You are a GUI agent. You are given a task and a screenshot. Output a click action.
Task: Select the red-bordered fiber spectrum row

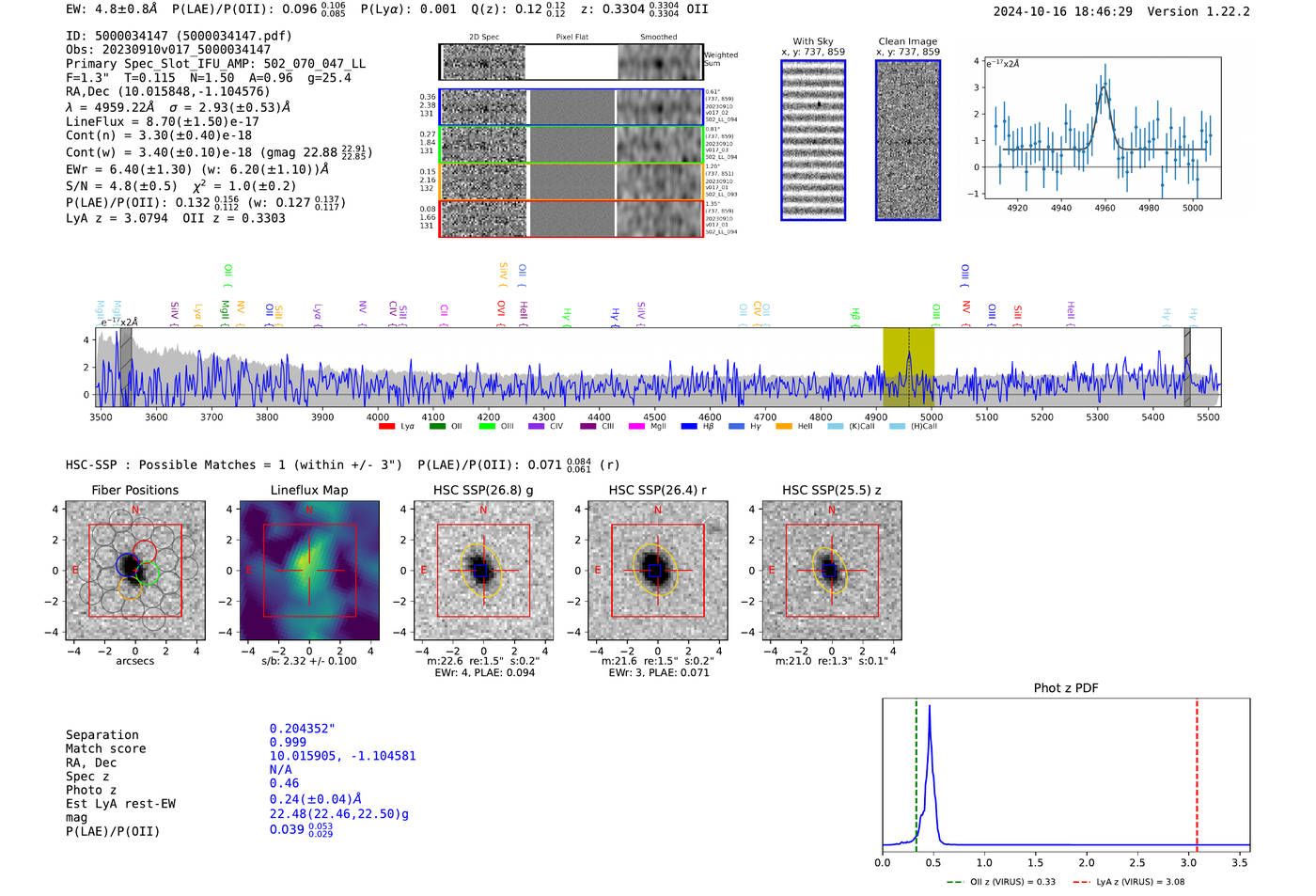point(572,218)
